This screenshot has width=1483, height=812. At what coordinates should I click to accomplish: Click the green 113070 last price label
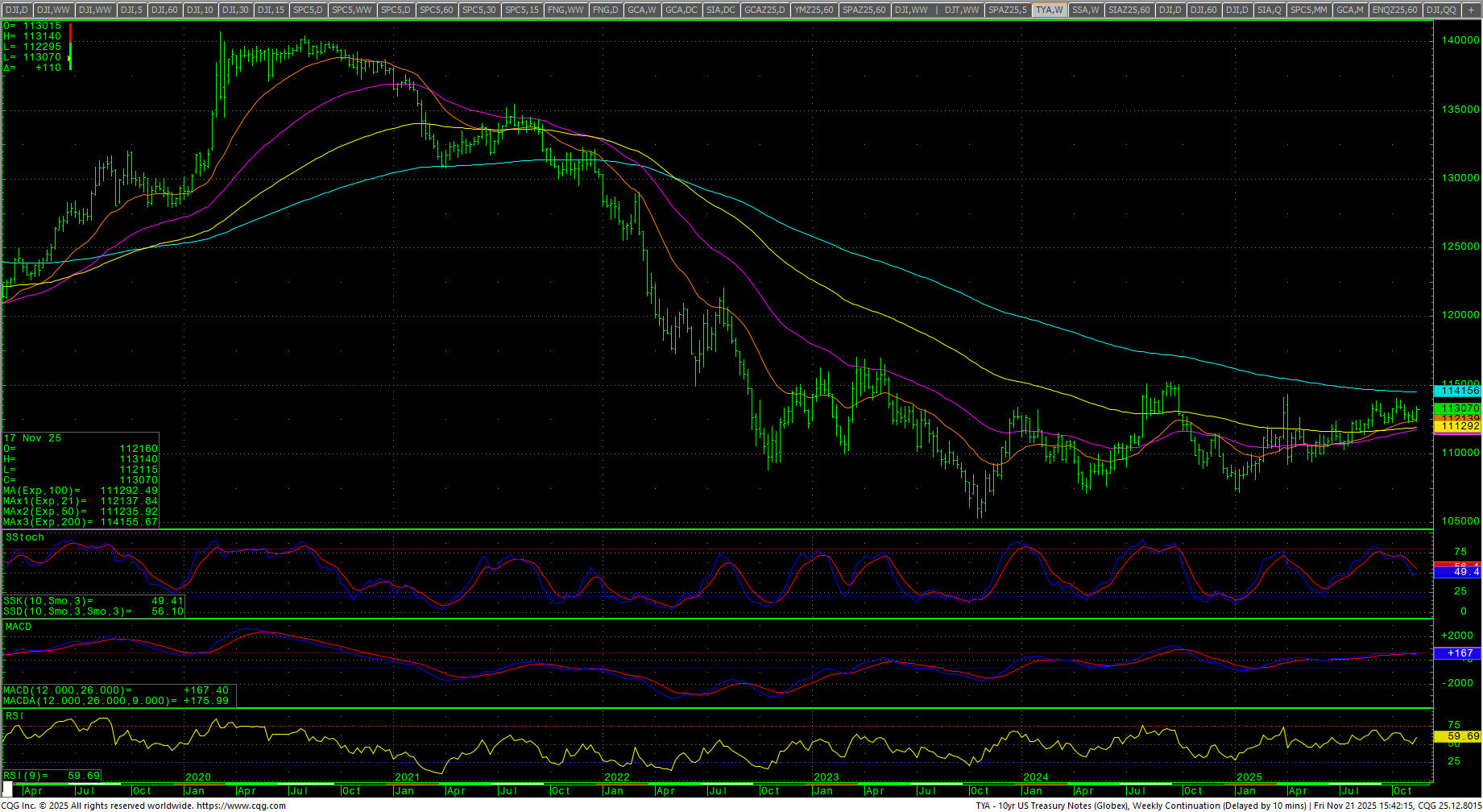pyautogui.click(x=1460, y=408)
